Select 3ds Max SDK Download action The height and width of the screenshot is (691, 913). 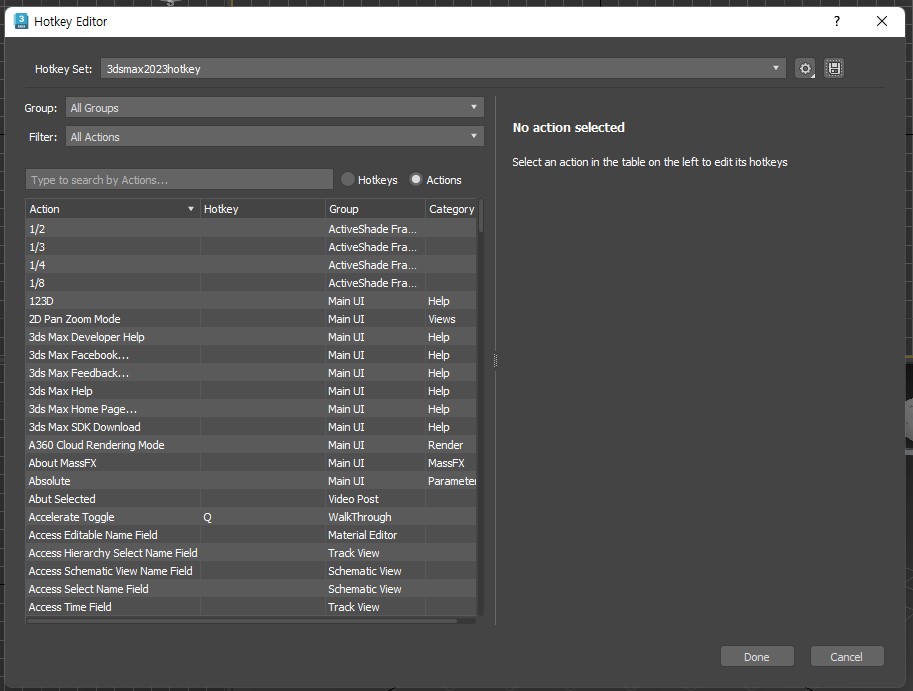251,427
